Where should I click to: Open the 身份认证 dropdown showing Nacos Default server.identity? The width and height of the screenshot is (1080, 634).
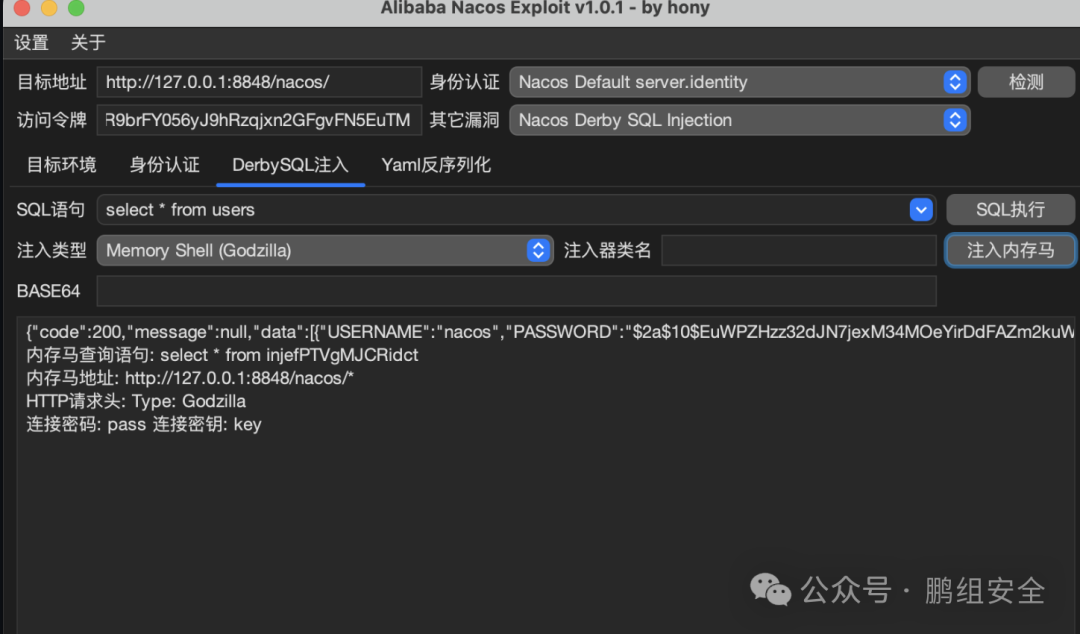click(x=739, y=82)
